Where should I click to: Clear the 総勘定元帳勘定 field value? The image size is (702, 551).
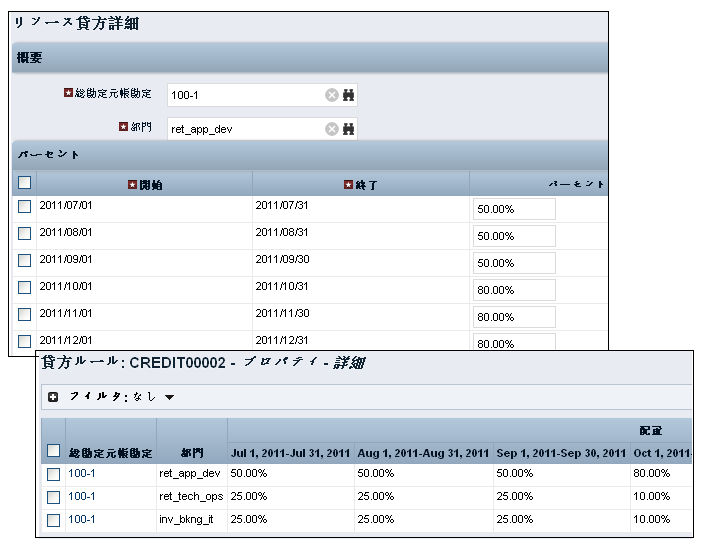click(x=331, y=95)
